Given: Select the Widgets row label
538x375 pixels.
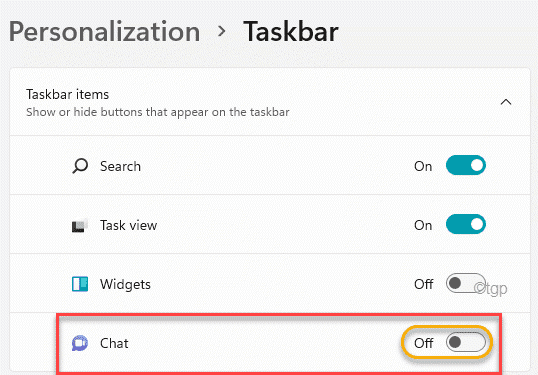Looking at the screenshot, I should click(x=125, y=284).
